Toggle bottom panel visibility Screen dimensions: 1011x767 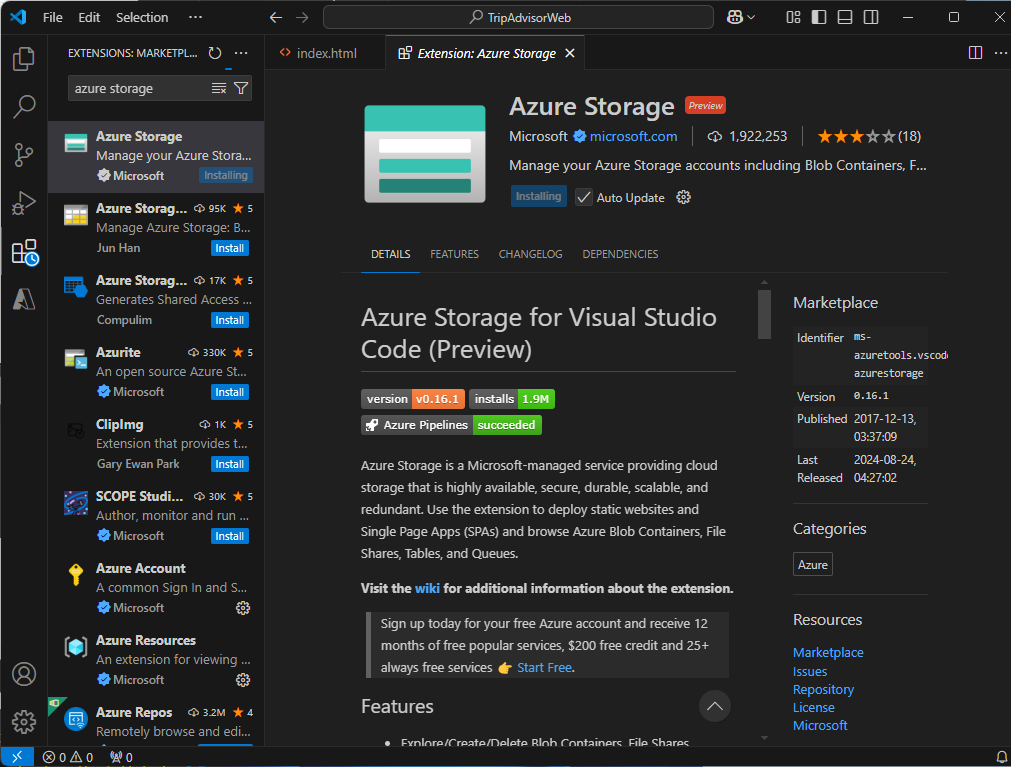(845, 17)
